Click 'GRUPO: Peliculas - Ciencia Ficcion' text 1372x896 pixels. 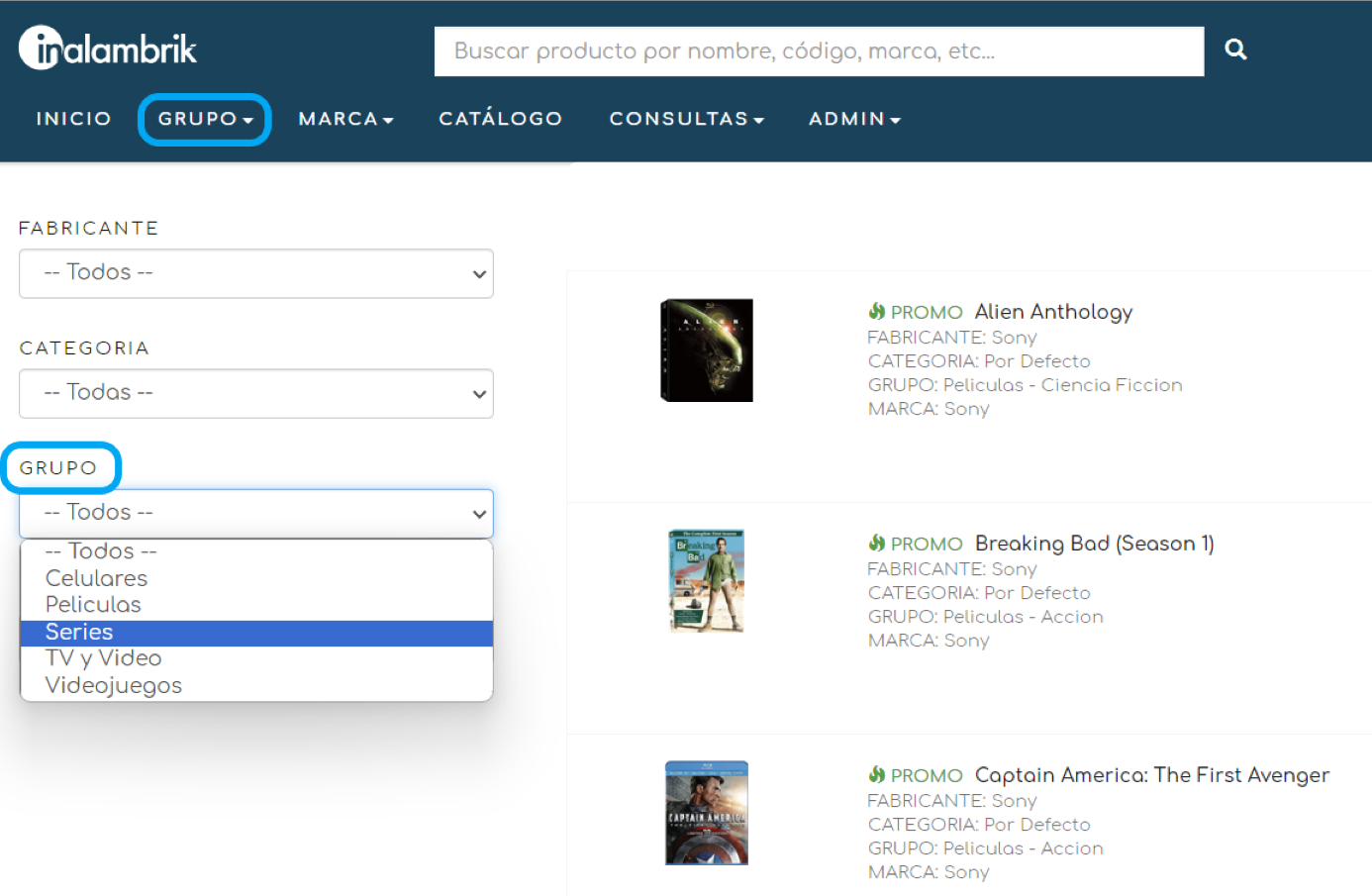pos(1025,385)
